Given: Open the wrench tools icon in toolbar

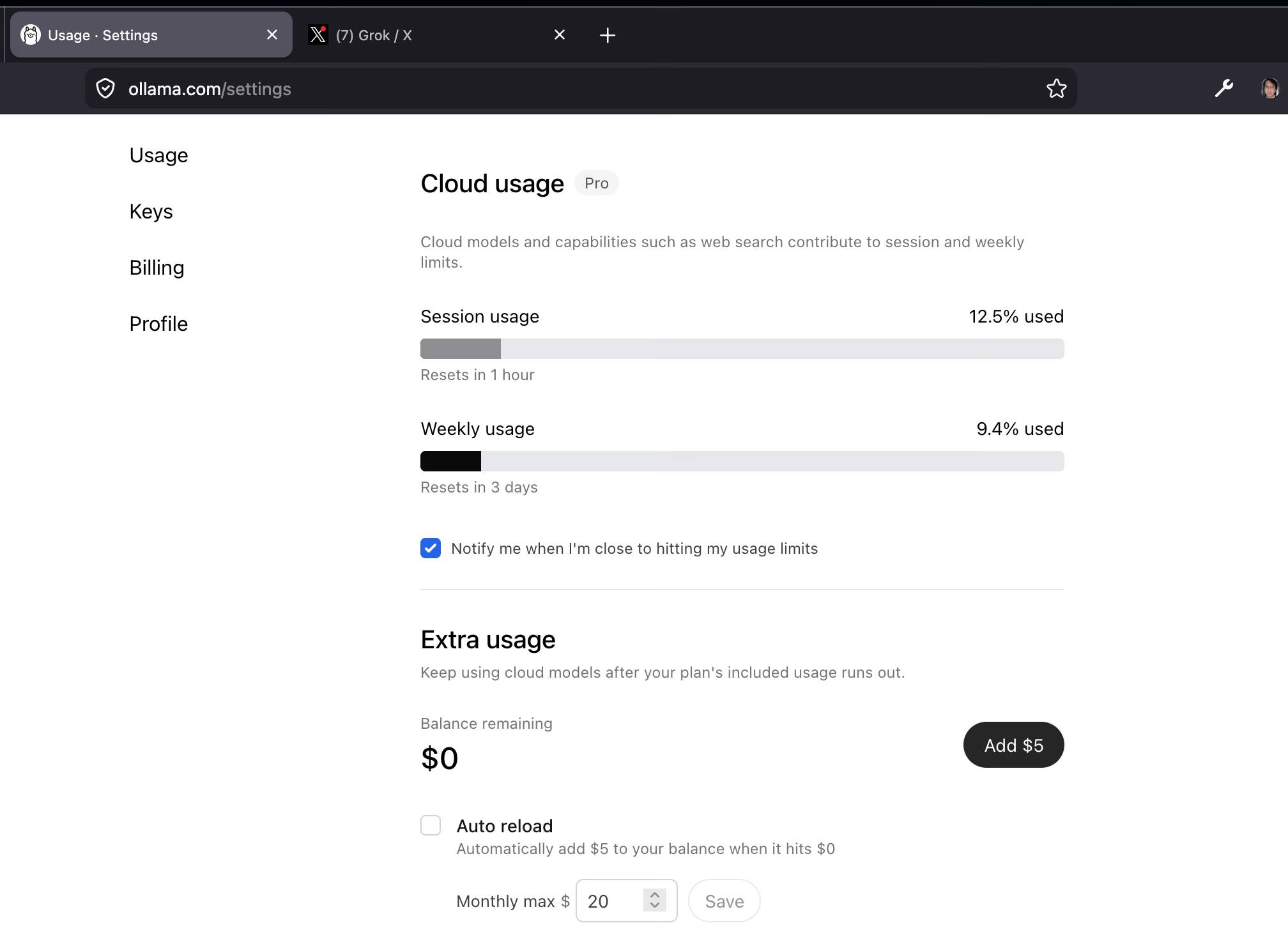Looking at the screenshot, I should [1223, 88].
